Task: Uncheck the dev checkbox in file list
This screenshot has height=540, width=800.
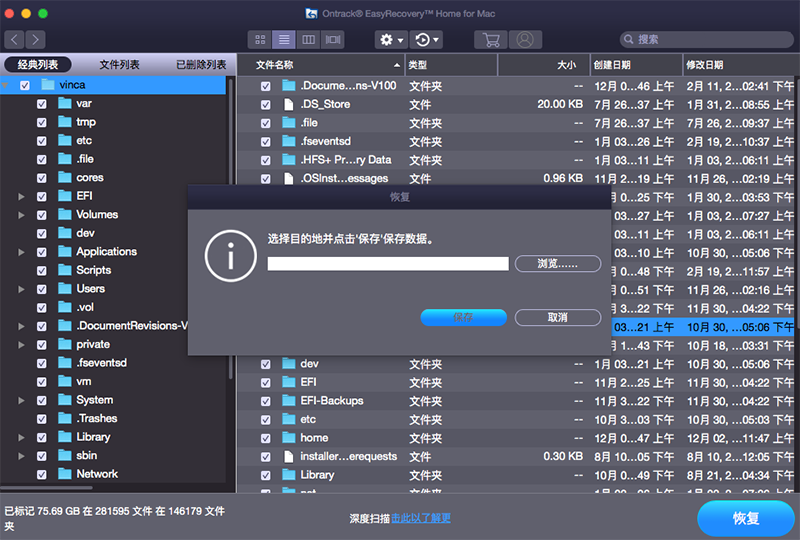Action: click(266, 364)
